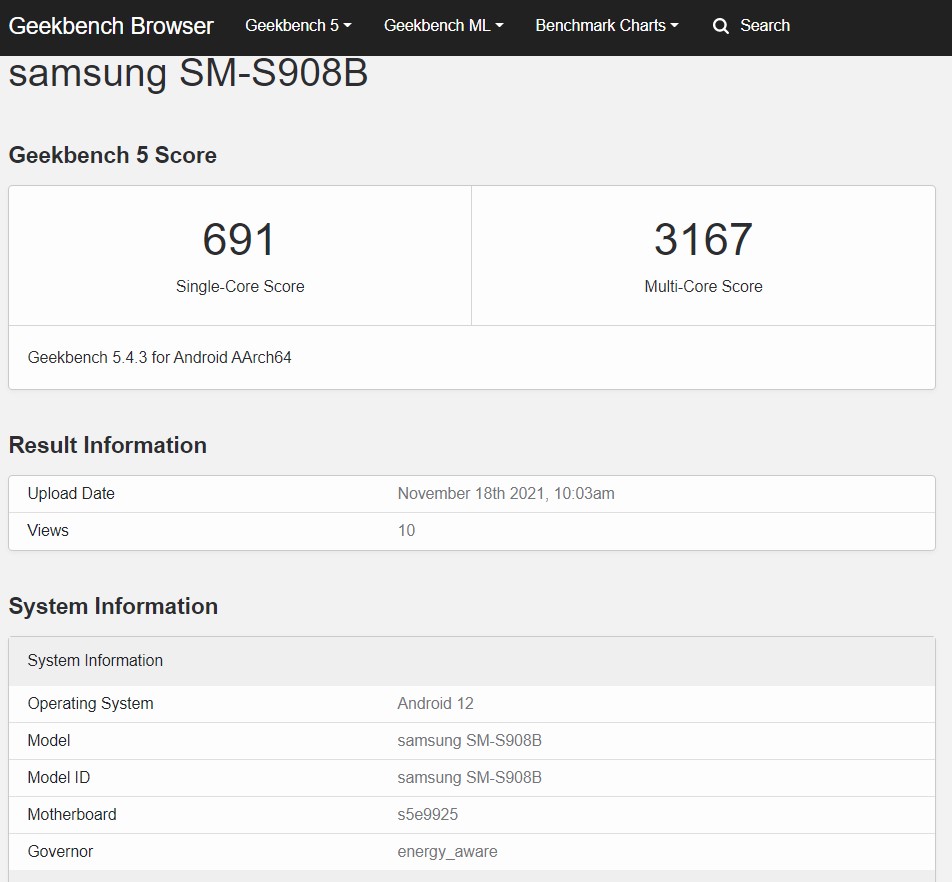
Task: Click the upload date November 18th 2021 value
Action: click(x=505, y=493)
